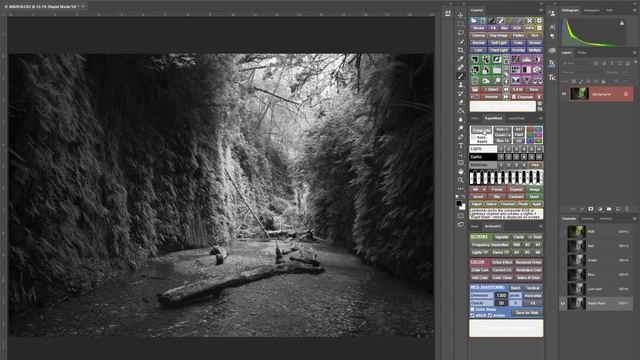Open the Histogram panel flyout menu
Image resolution: width=640 pixels, height=360 pixels.
click(635, 10)
